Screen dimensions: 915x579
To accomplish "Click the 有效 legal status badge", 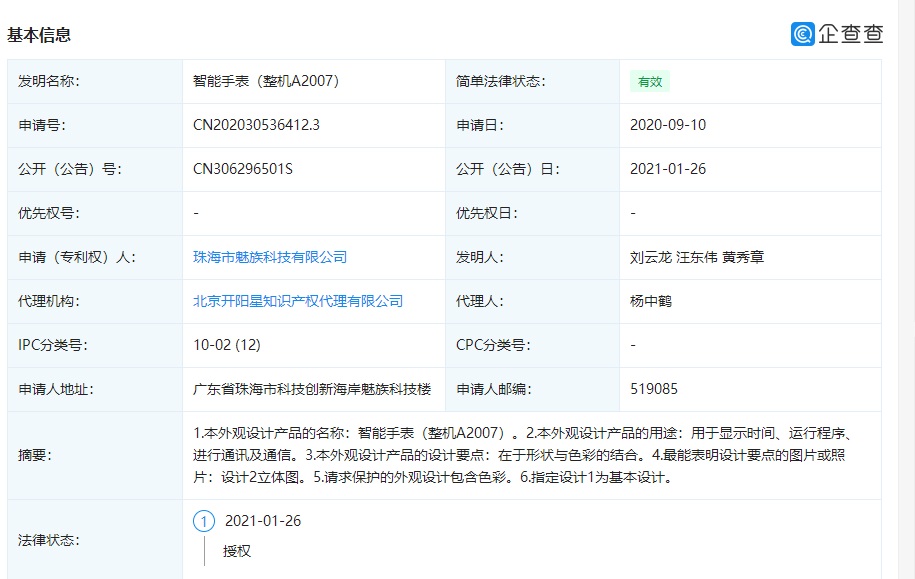I will pyautogui.click(x=649, y=82).
